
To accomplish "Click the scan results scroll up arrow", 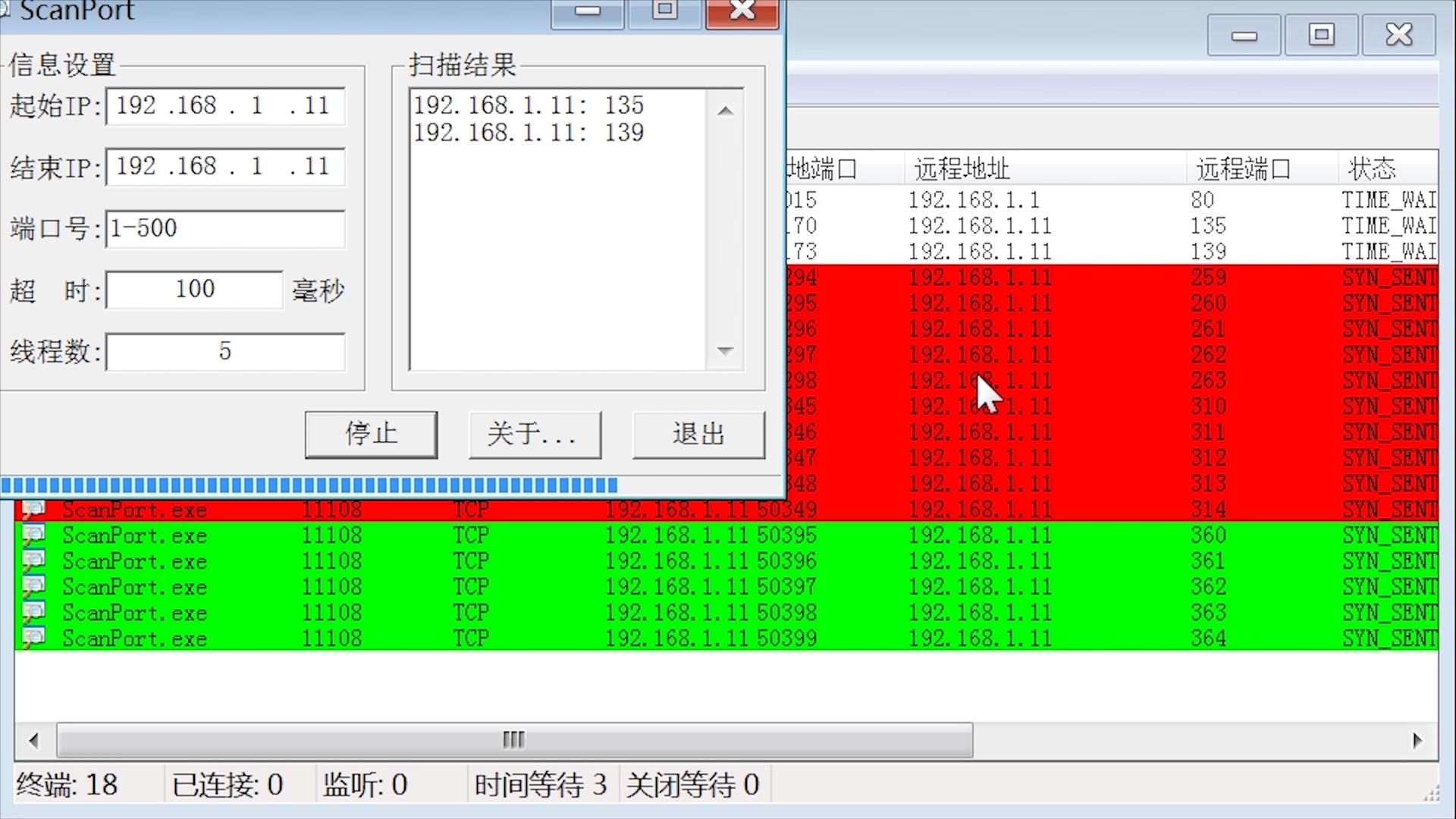I will pyautogui.click(x=725, y=111).
